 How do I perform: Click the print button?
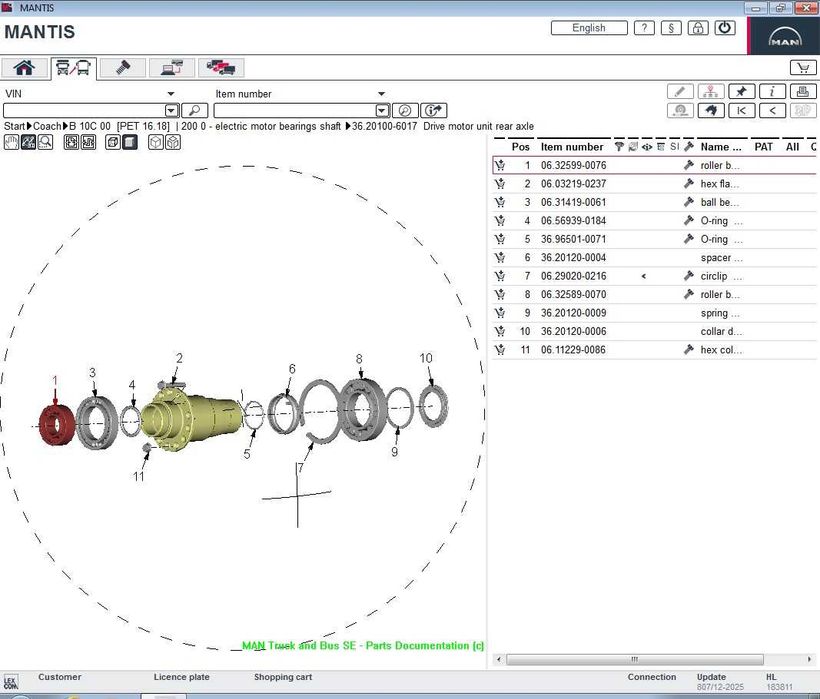803,91
